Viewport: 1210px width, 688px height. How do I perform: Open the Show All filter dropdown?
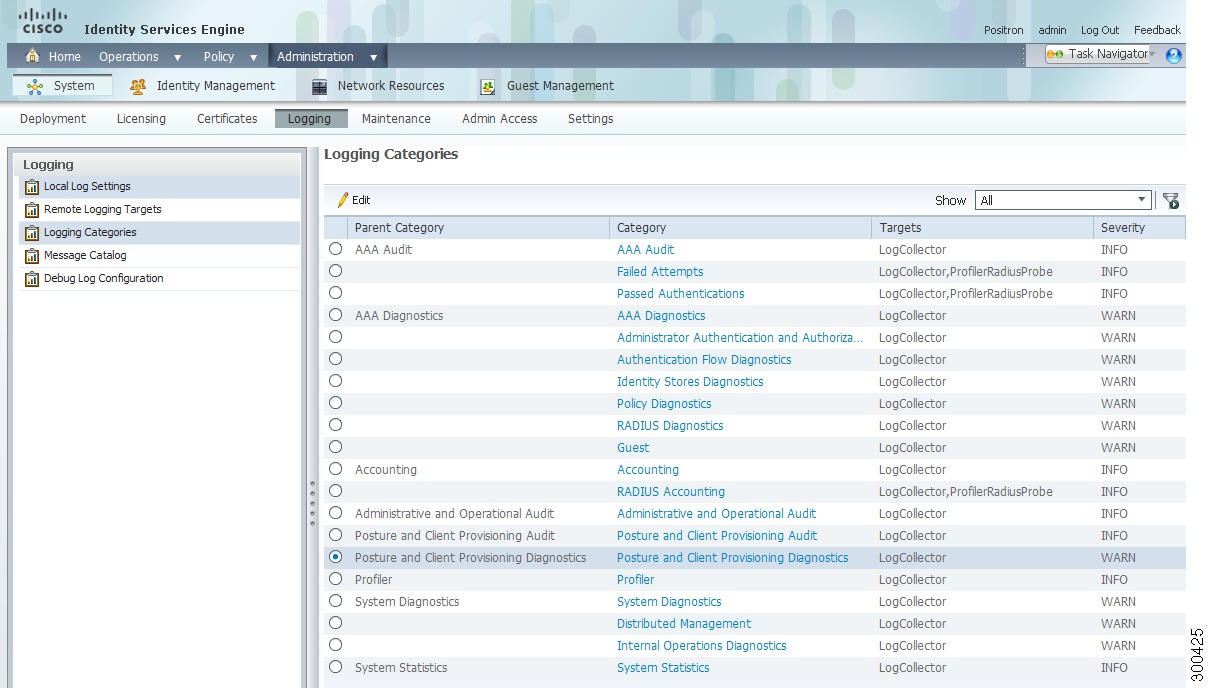click(1063, 200)
